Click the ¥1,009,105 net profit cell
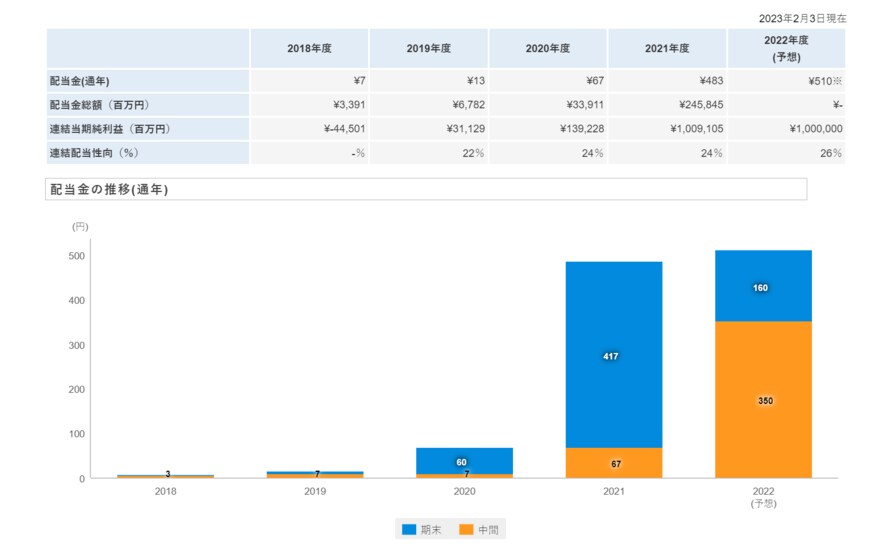Screen dimensions: 870x545 pyautogui.click(x=667, y=129)
